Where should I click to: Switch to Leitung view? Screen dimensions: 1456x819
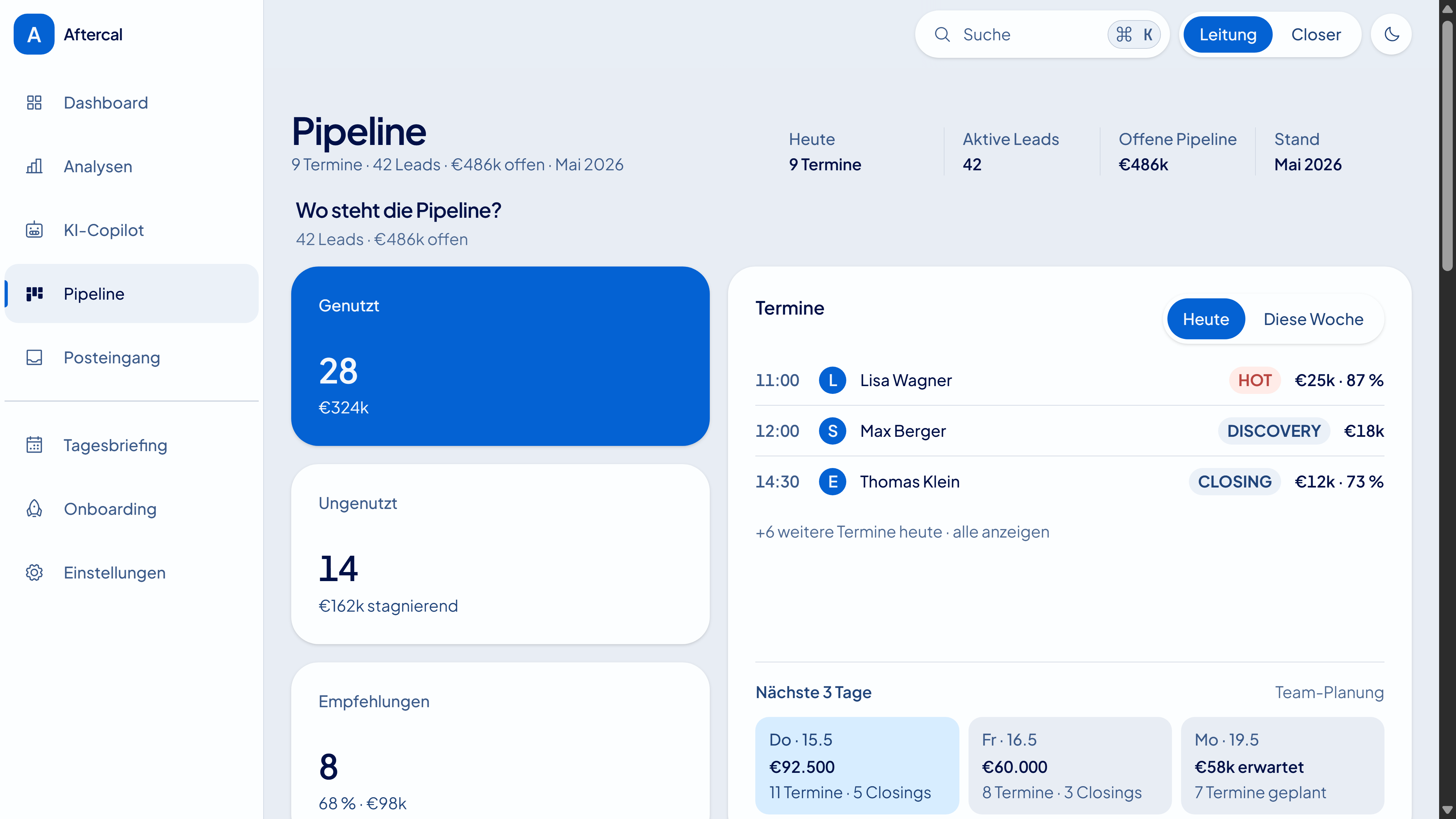tap(1228, 34)
